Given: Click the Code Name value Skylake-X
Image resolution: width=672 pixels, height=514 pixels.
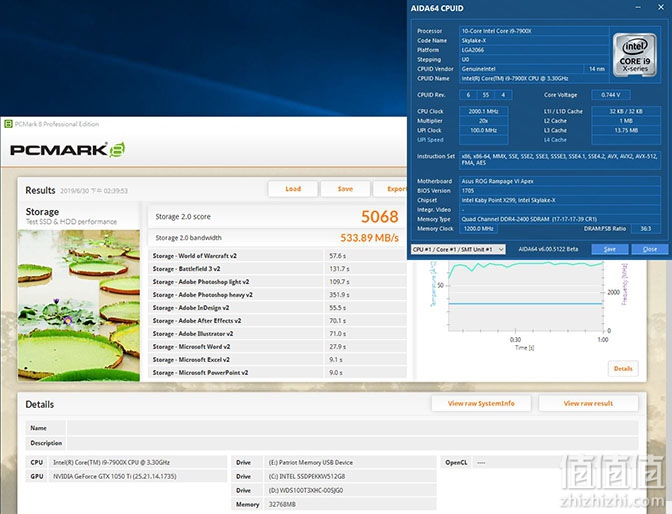Looking at the screenshot, I should [x=534, y=40].
